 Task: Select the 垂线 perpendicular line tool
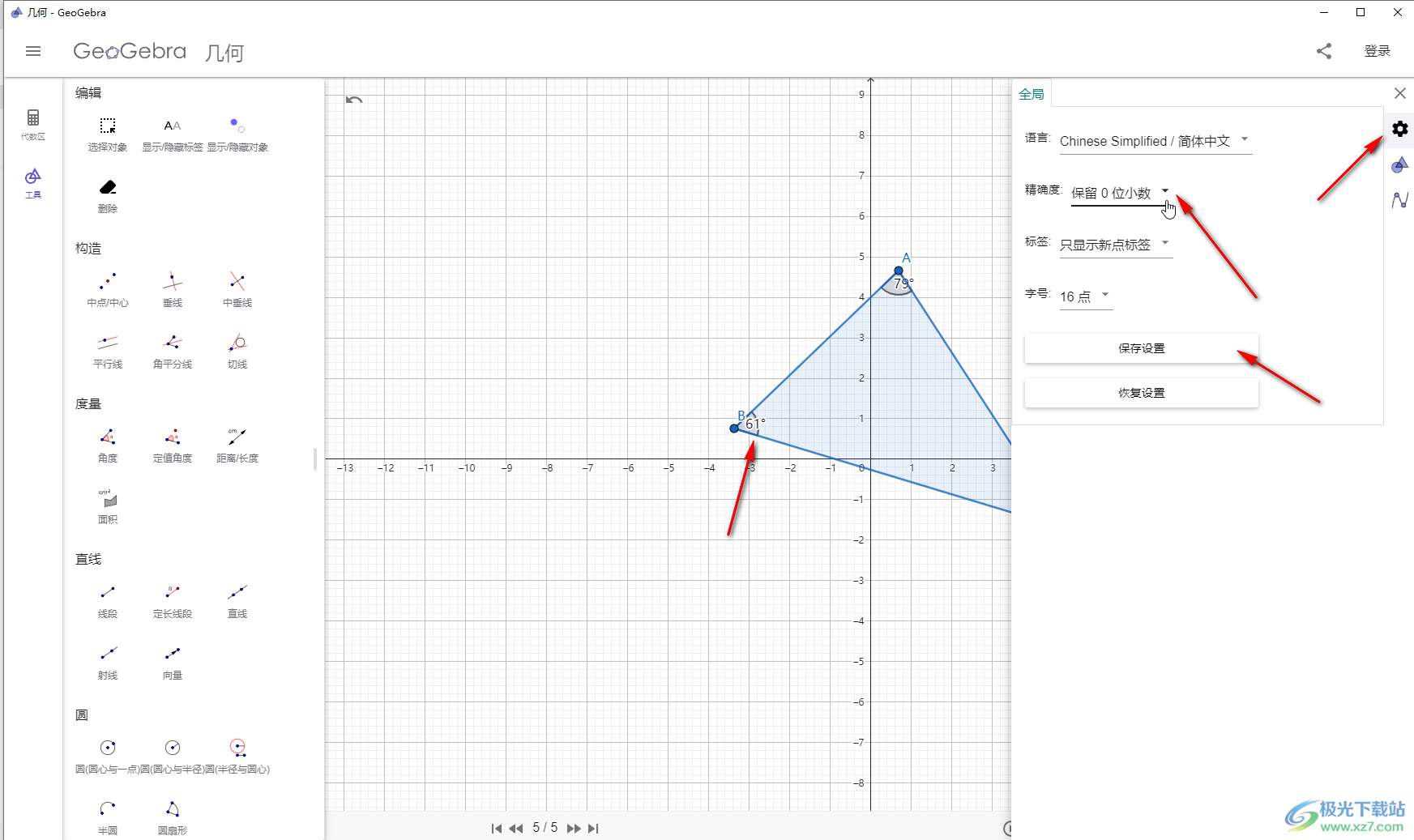173,290
